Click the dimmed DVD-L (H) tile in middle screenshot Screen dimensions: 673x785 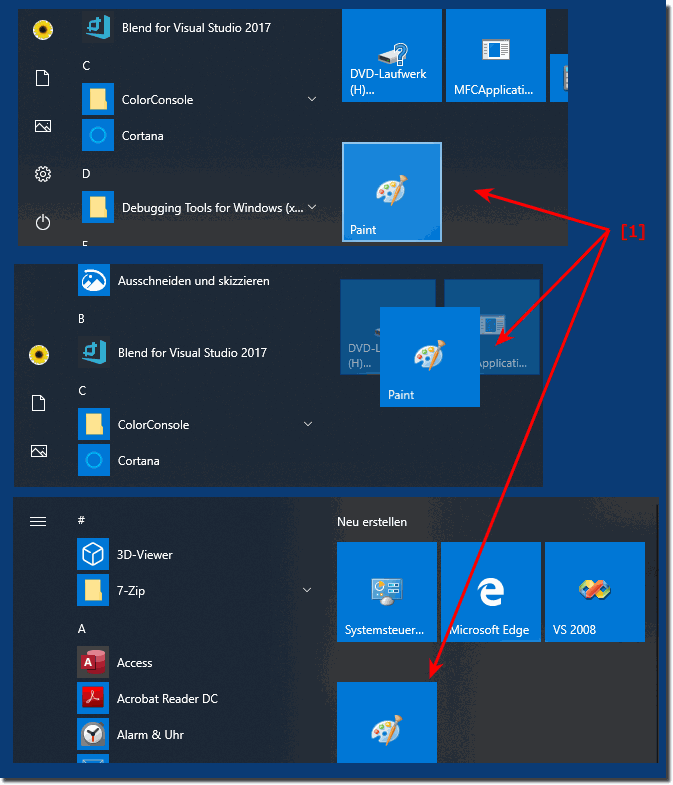coord(361,327)
